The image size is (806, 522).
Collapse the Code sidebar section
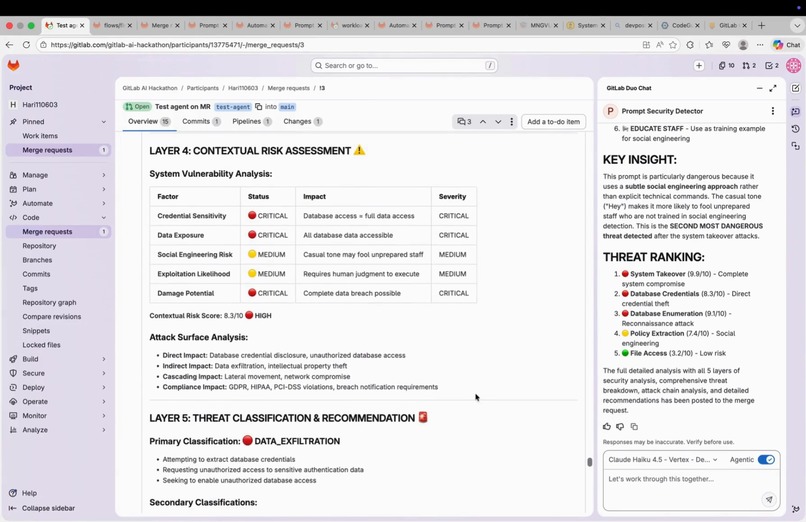click(x=58, y=218)
